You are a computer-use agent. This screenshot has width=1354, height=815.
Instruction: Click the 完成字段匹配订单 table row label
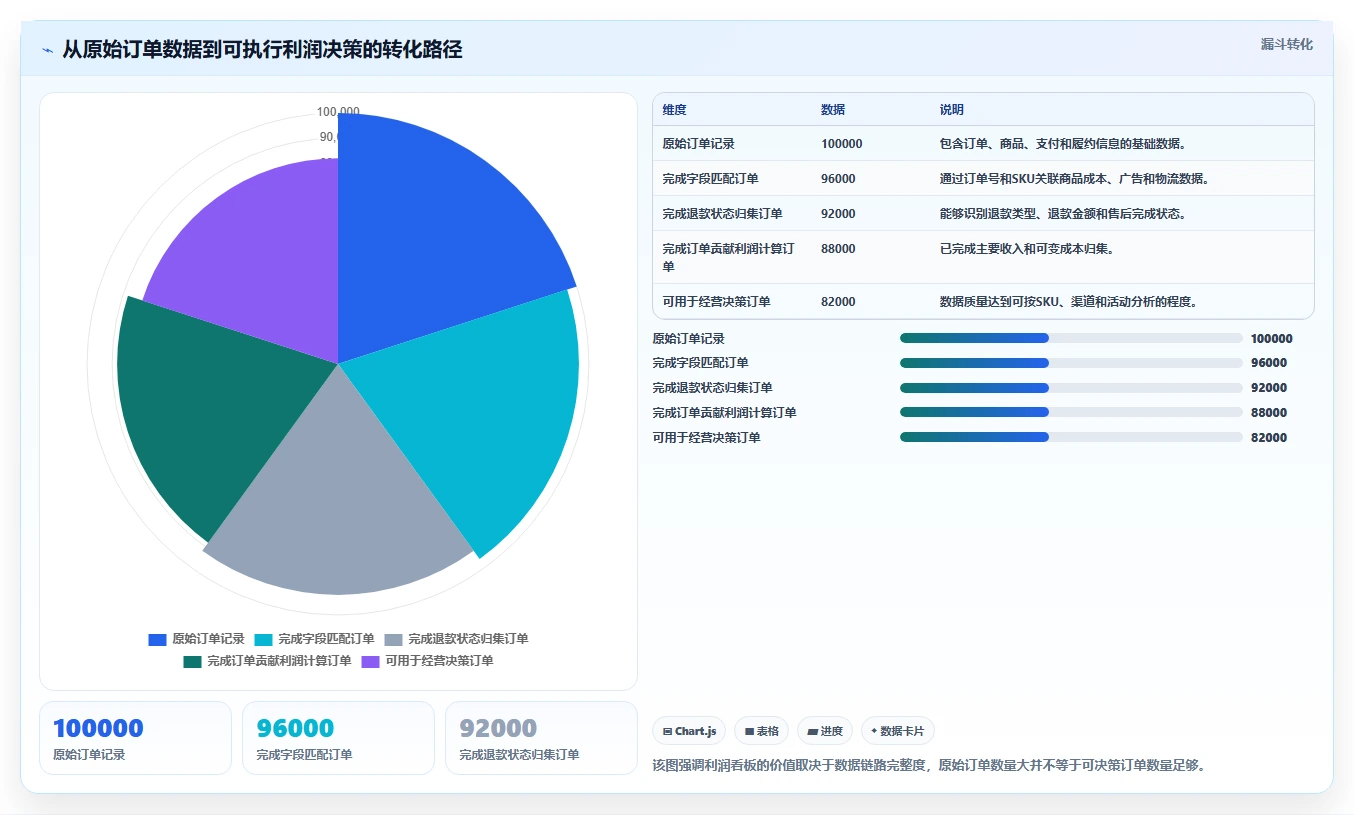(711, 179)
